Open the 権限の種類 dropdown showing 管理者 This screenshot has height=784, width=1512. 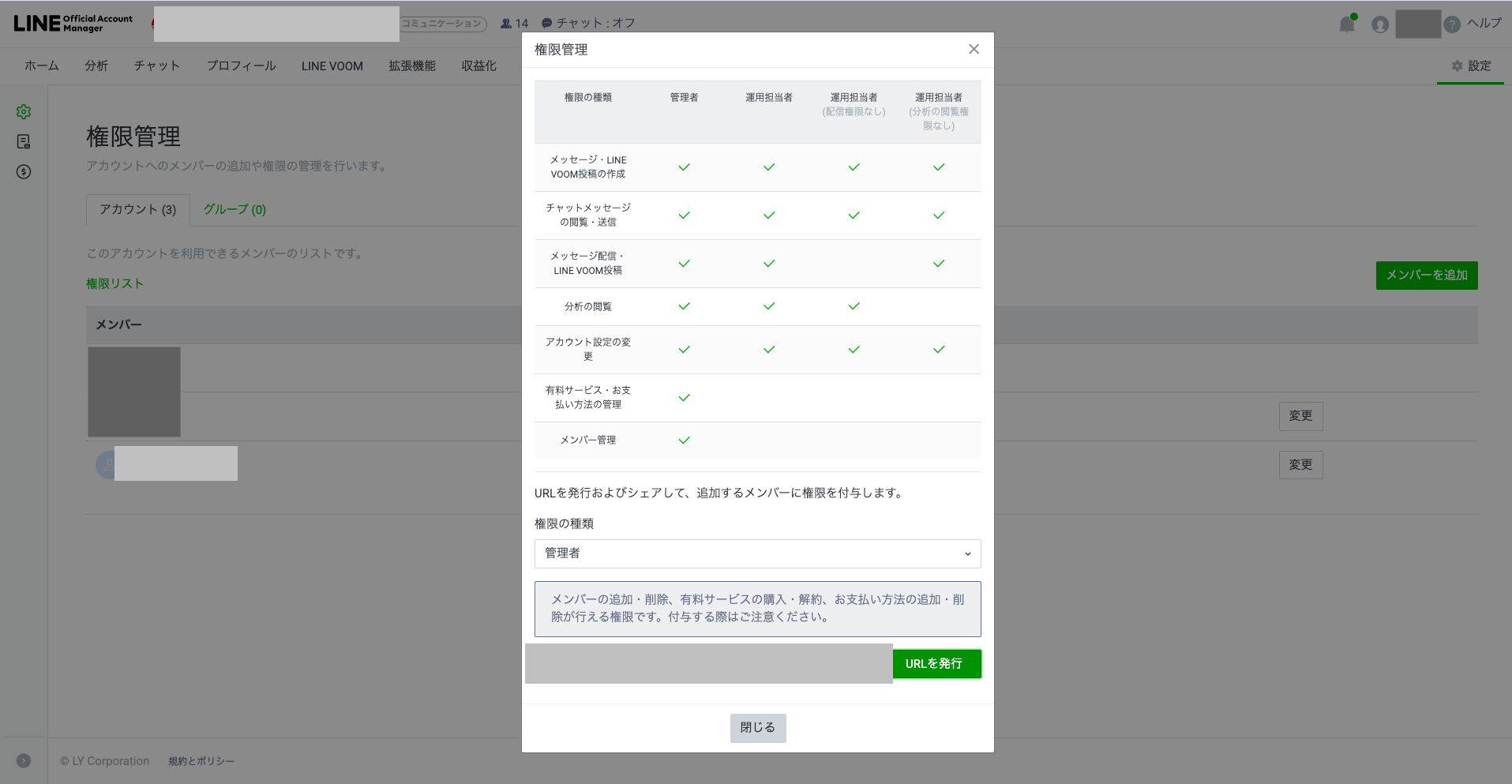coord(757,553)
